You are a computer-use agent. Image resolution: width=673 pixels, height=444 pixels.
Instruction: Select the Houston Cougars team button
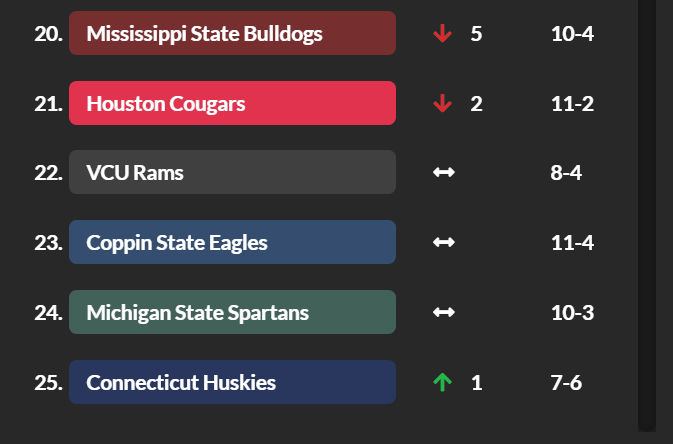pyautogui.click(x=232, y=104)
